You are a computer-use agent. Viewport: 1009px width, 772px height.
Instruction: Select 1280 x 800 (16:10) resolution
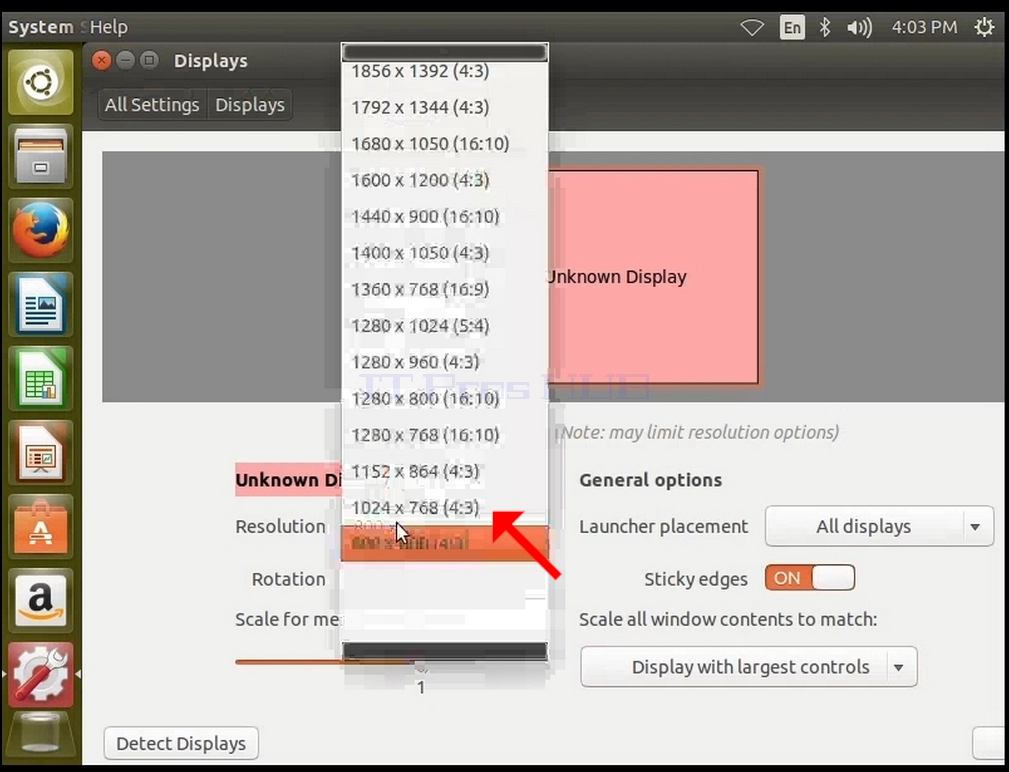point(445,398)
